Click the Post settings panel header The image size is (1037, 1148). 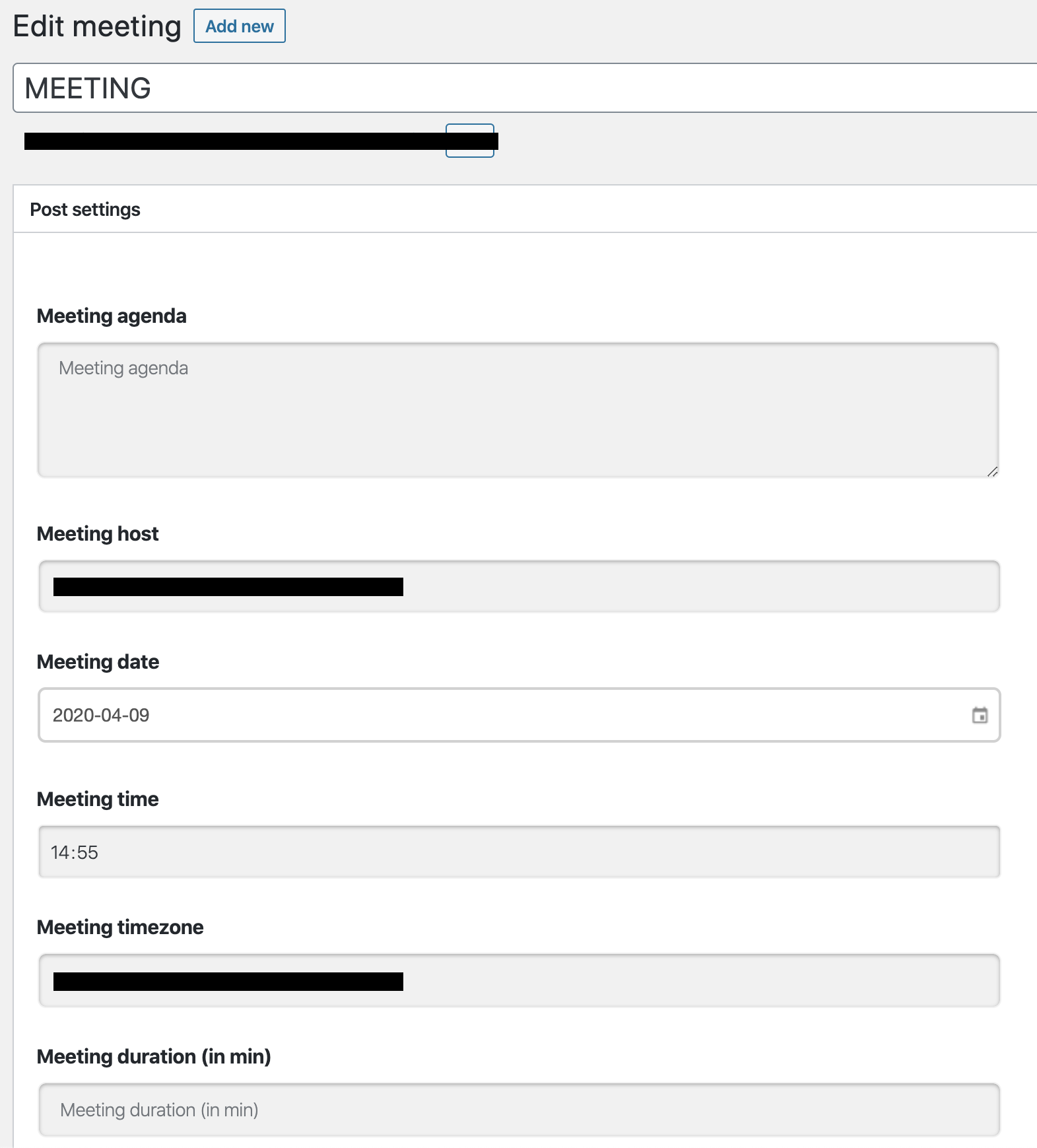[86, 209]
